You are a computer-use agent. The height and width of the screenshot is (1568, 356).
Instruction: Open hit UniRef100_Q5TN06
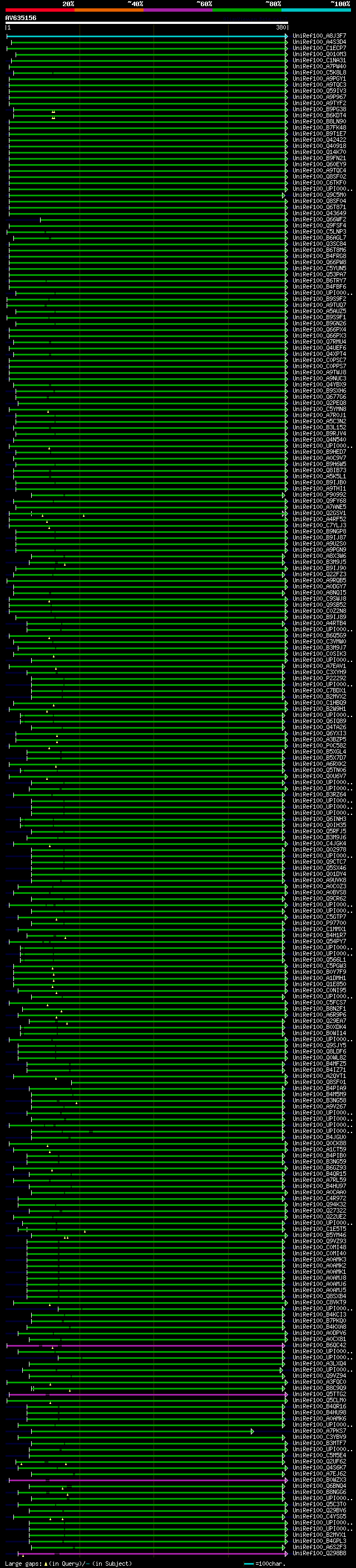(319, 769)
